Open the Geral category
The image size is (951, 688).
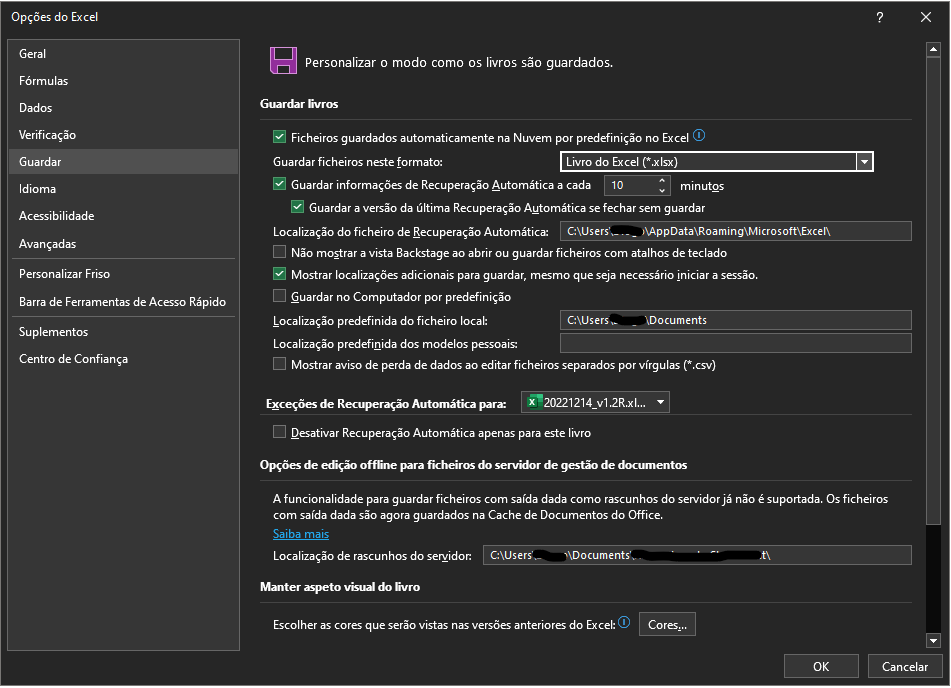tap(124, 53)
